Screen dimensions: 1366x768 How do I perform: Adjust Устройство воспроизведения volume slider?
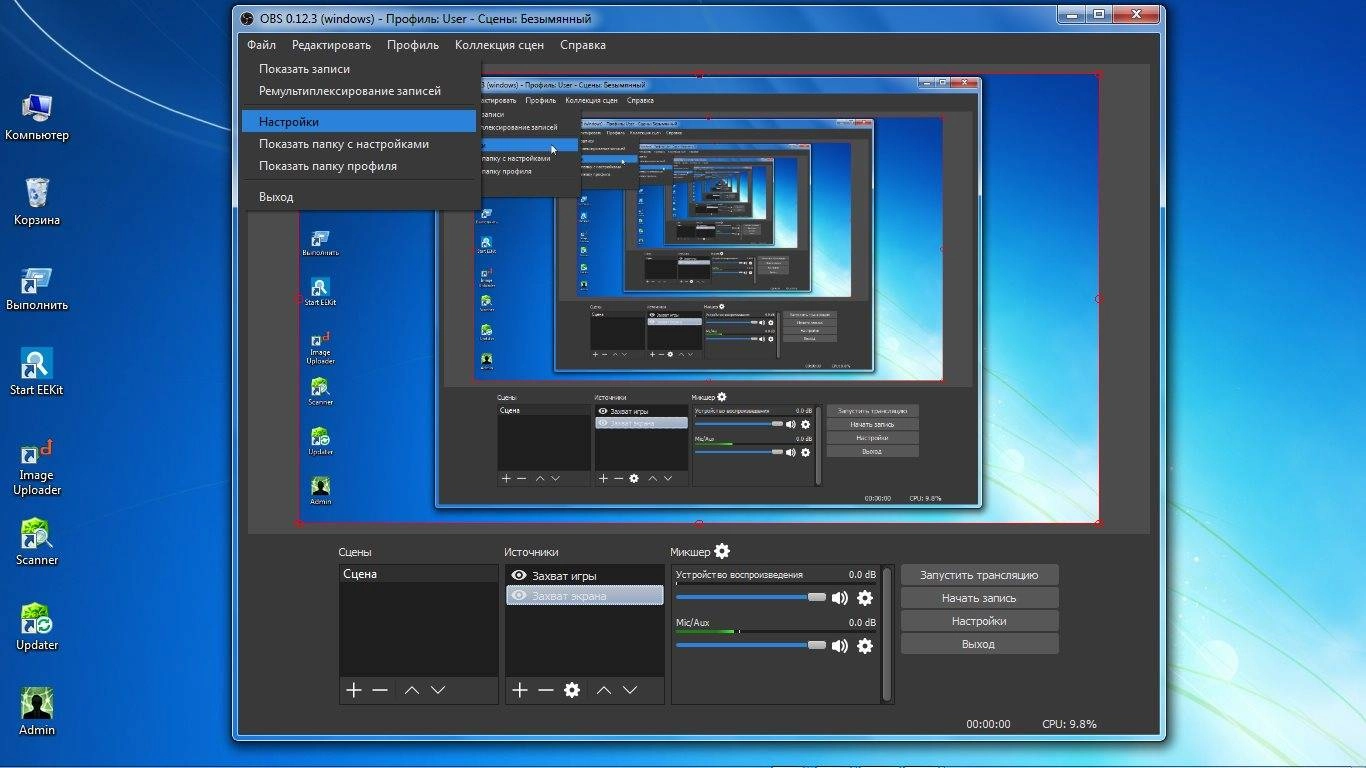pyautogui.click(x=751, y=597)
